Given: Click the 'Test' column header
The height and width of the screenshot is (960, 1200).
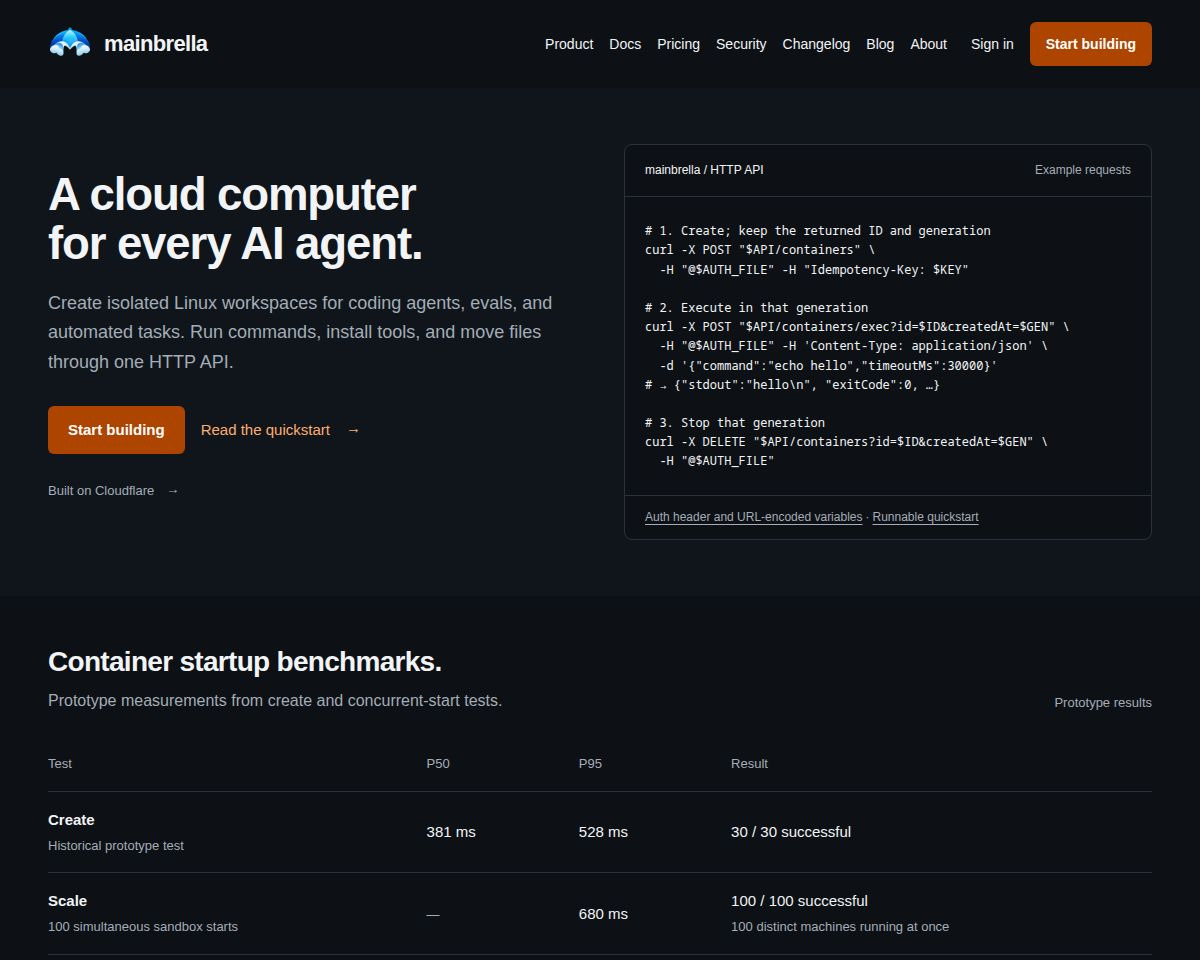Looking at the screenshot, I should [x=60, y=764].
